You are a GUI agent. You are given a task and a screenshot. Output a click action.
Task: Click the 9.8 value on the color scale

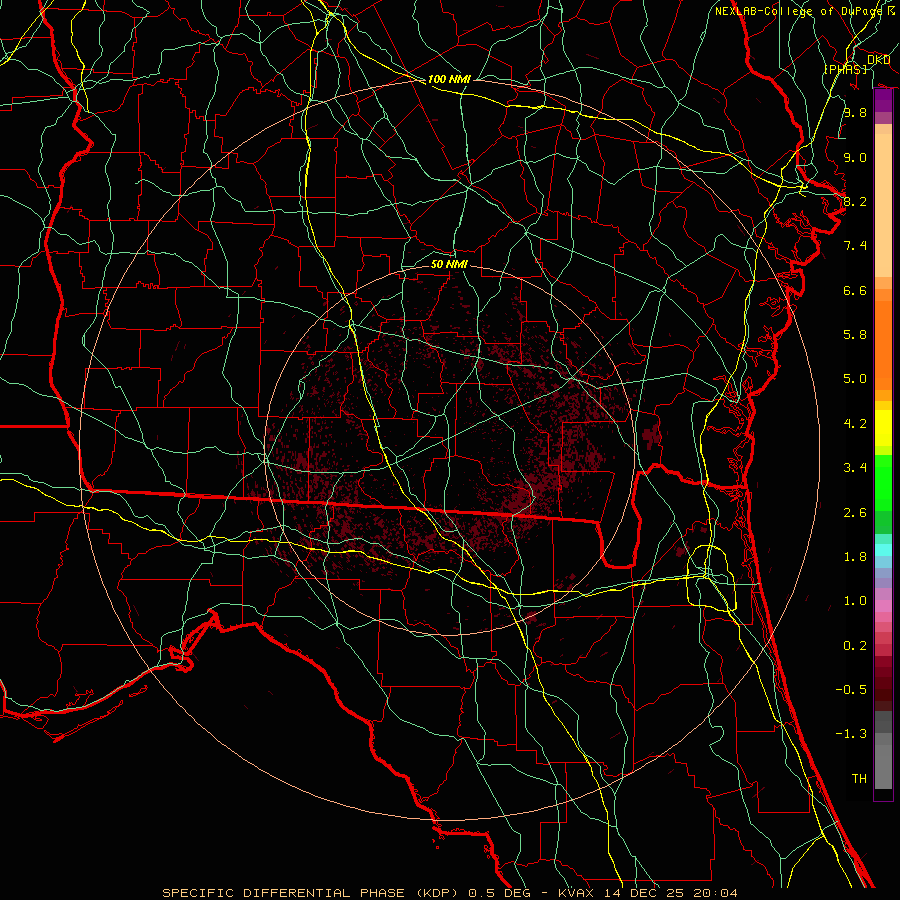855,112
